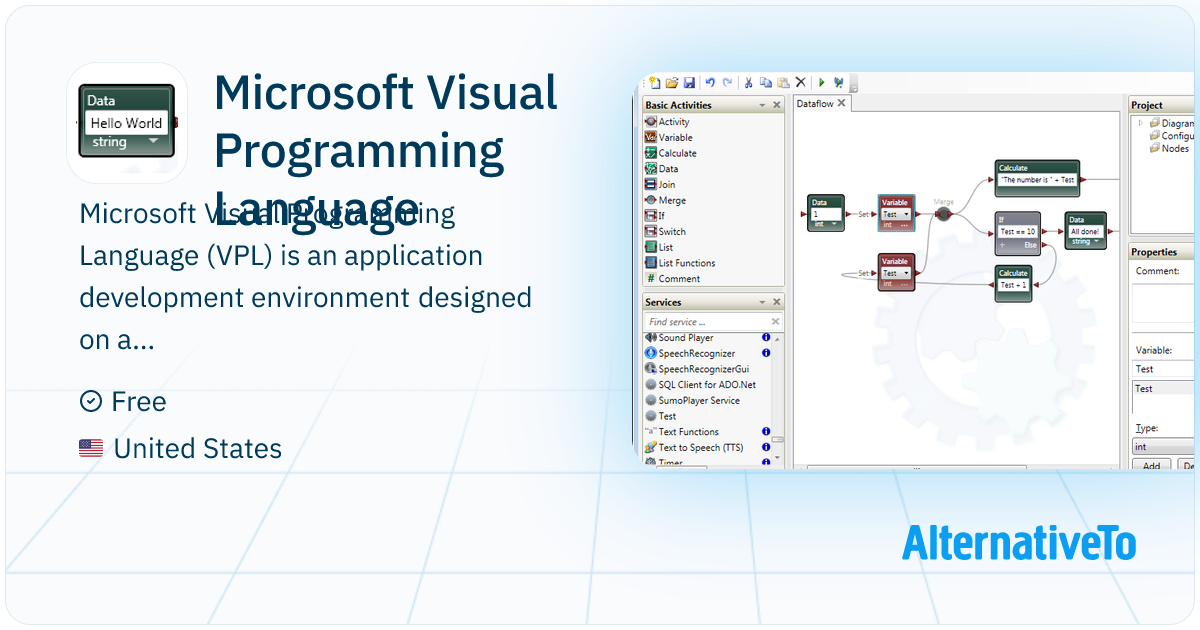This screenshot has height=630, width=1200.
Task: Click the info icon beside SpeechRecognizer
Action: click(x=766, y=353)
